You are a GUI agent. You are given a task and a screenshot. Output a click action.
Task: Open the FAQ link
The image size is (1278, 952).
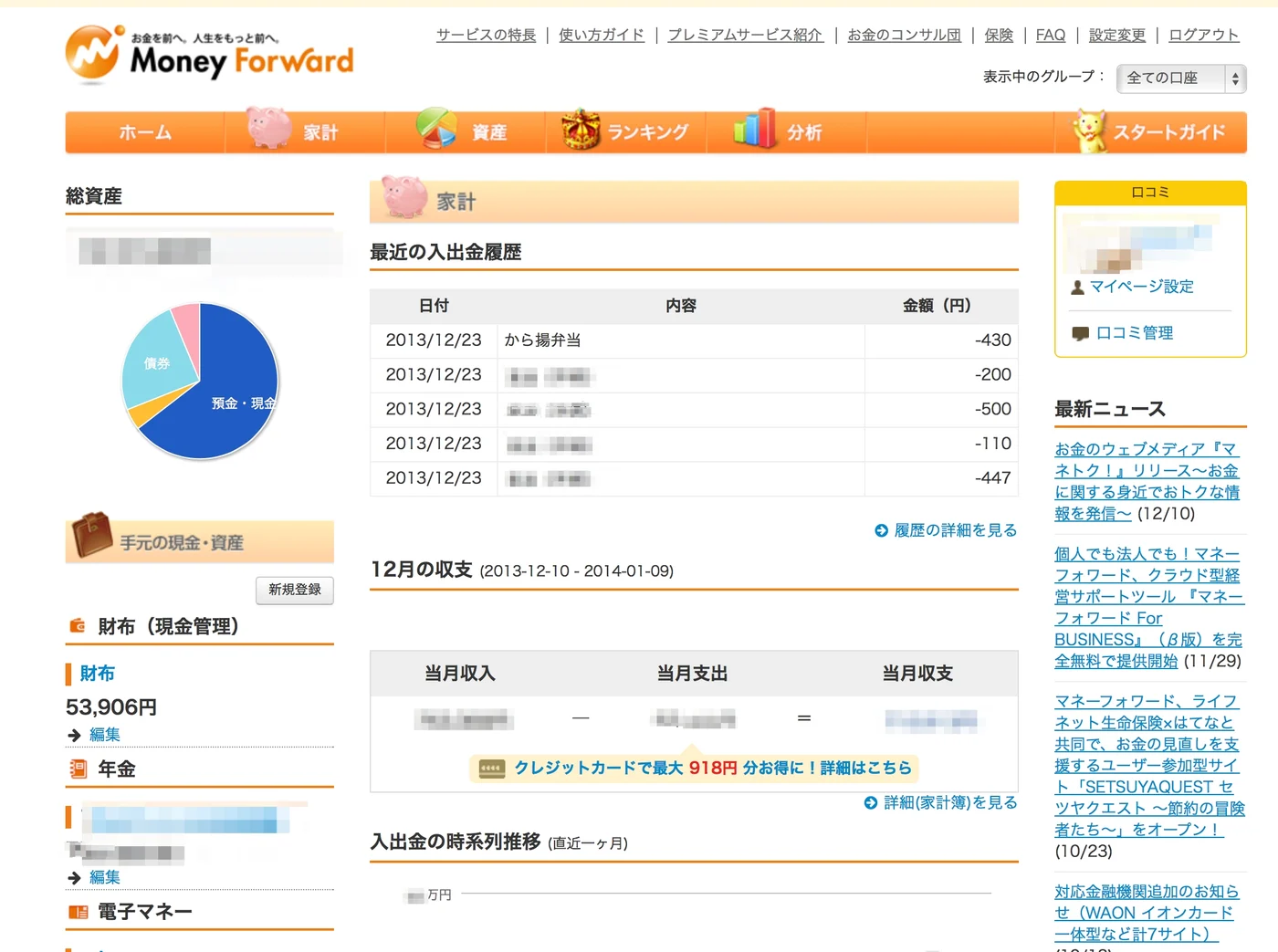[1051, 35]
